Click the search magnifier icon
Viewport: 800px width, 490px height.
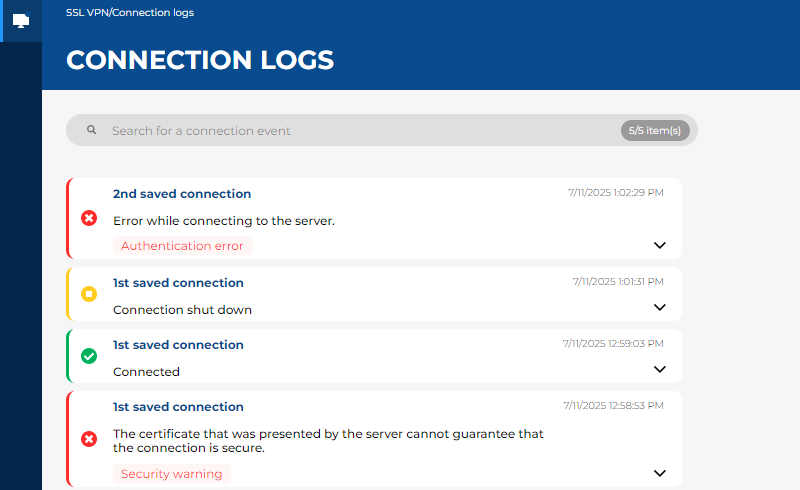[x=91, y=130]
